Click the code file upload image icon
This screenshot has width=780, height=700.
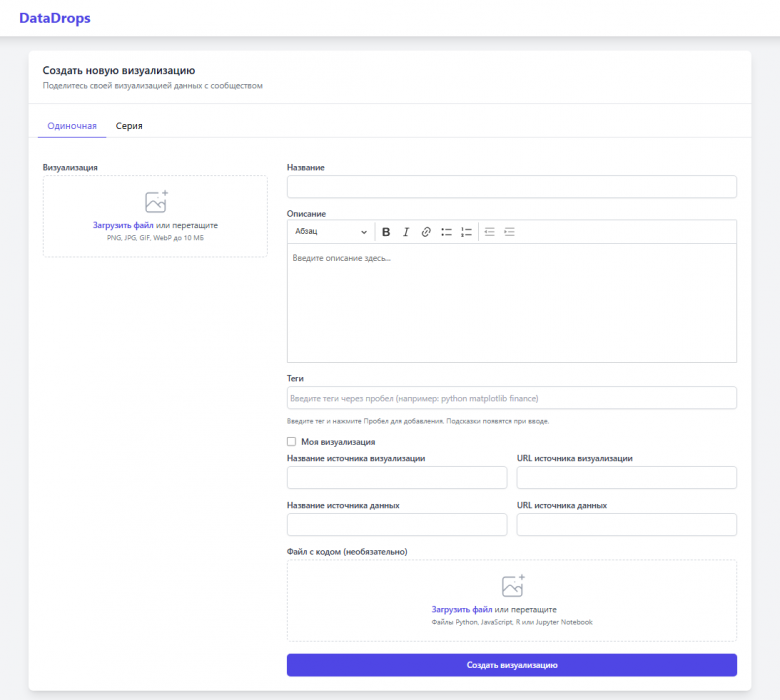[x=513, y=586]
